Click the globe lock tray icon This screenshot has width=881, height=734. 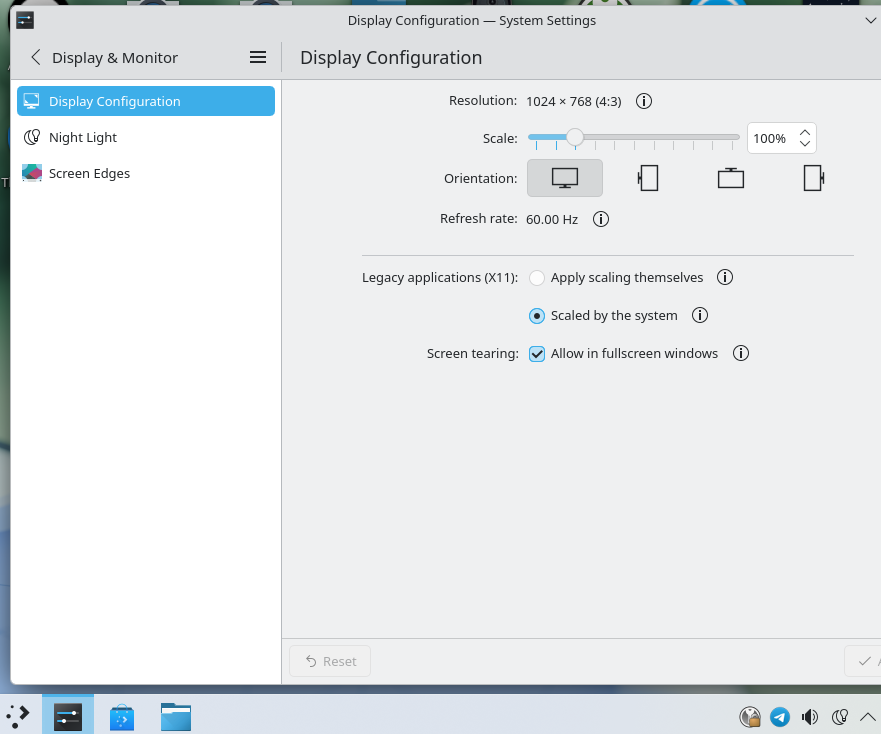click(x=750, y=717)
